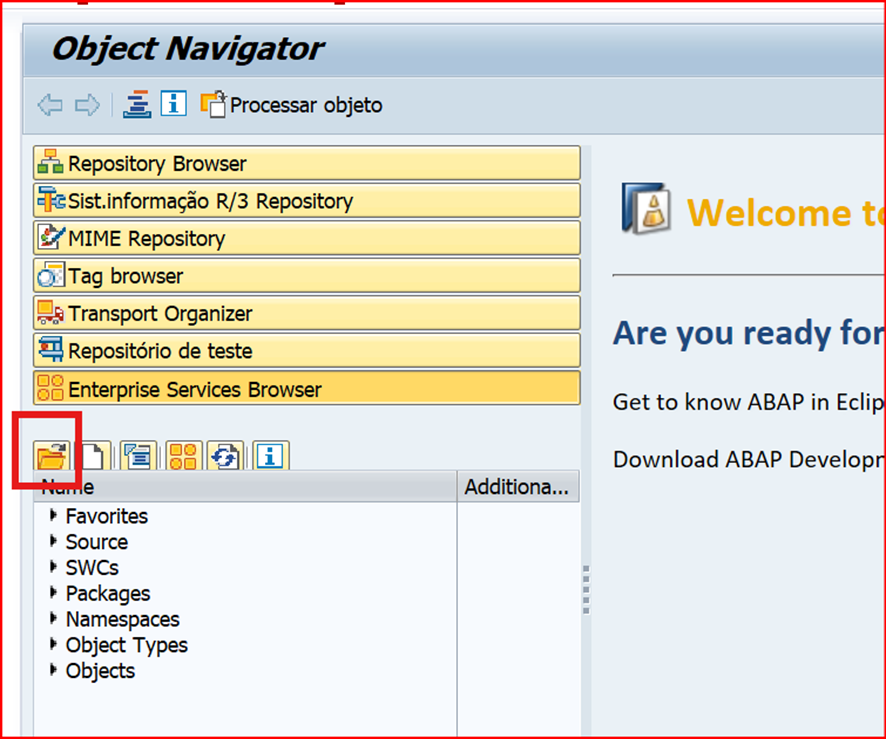Expand the Favorites tree node
This screenshot has height=739, width=886.
pyautogui.click(x=53, y=516)
